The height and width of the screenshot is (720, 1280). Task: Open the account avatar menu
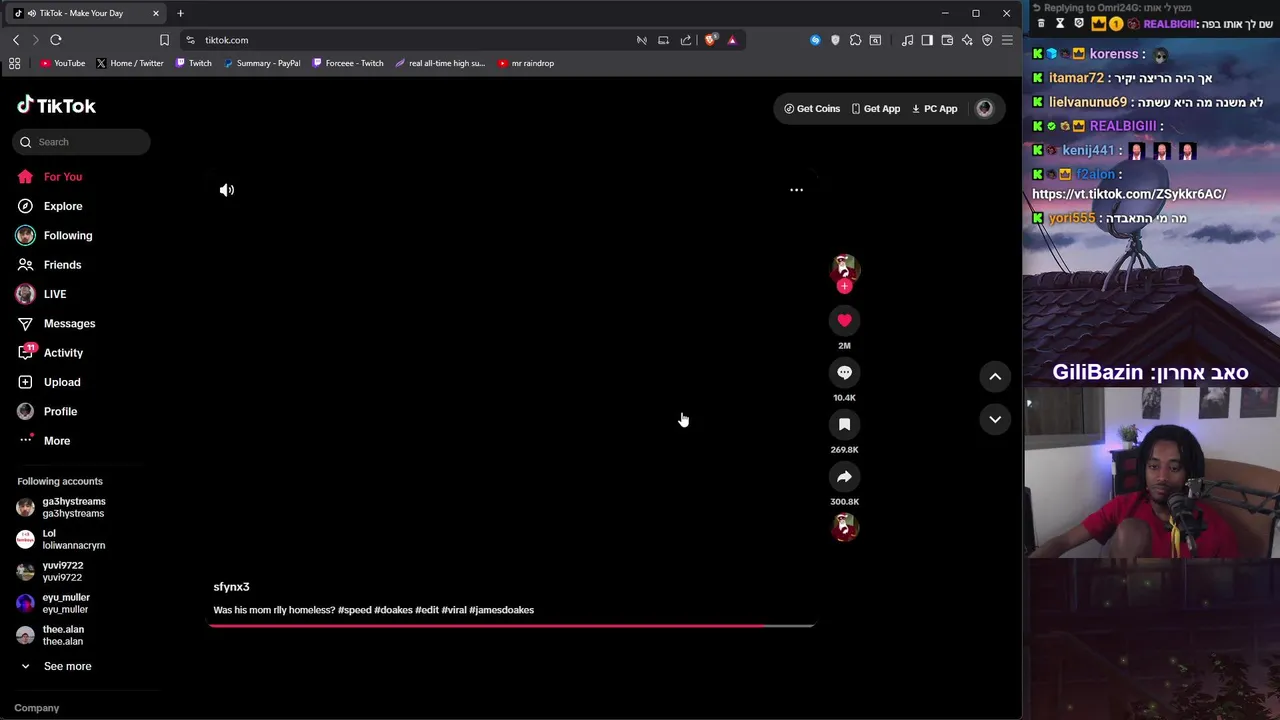click(984, 109)
